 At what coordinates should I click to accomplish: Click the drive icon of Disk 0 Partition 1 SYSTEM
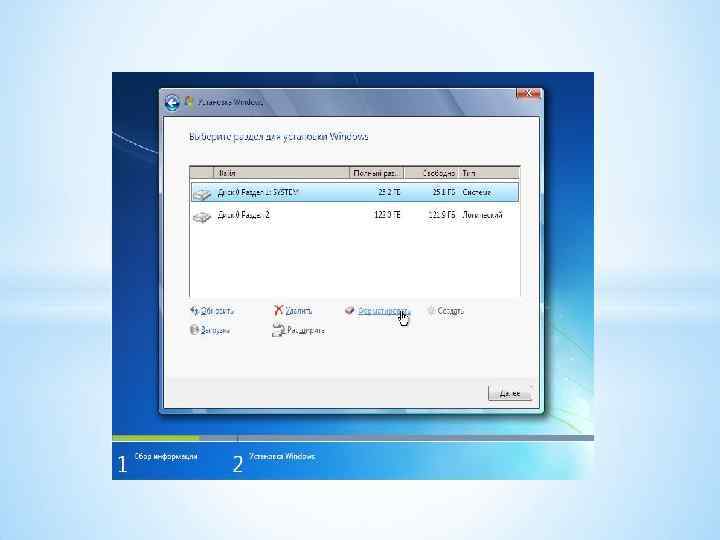pyautogui.click(x=202, y=194)
